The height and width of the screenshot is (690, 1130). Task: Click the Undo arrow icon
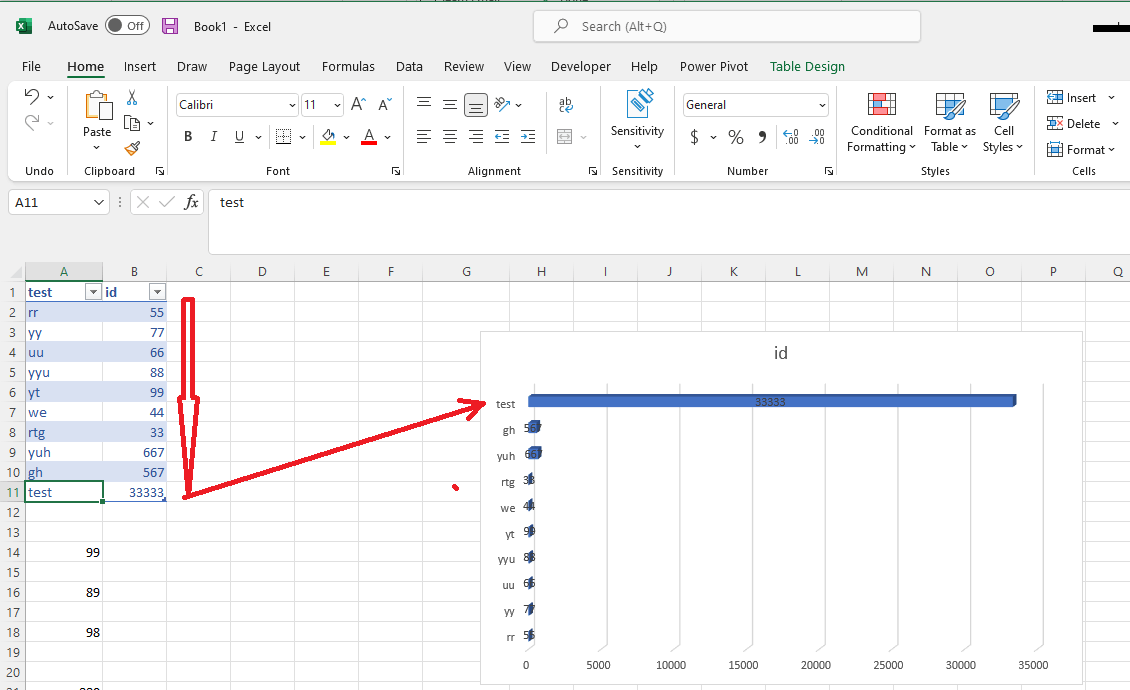[31, 96]
